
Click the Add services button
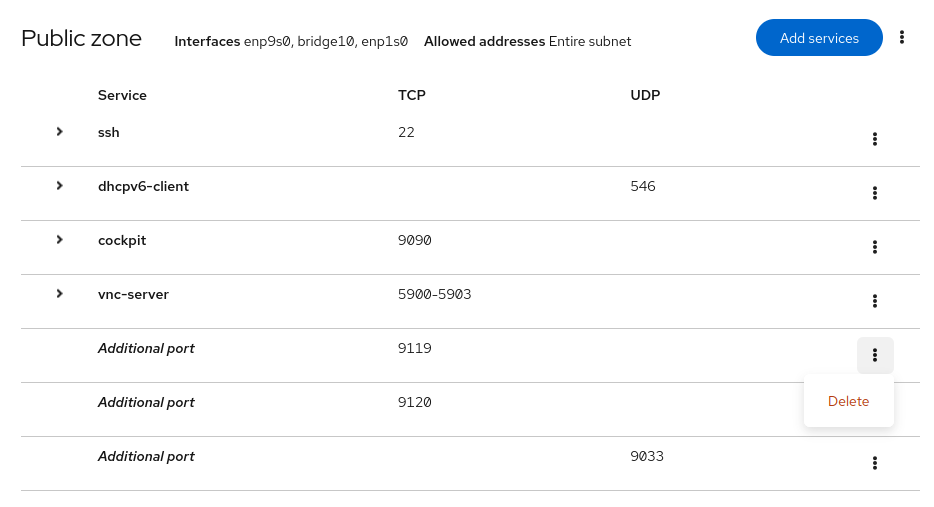(x=819, y=38)
